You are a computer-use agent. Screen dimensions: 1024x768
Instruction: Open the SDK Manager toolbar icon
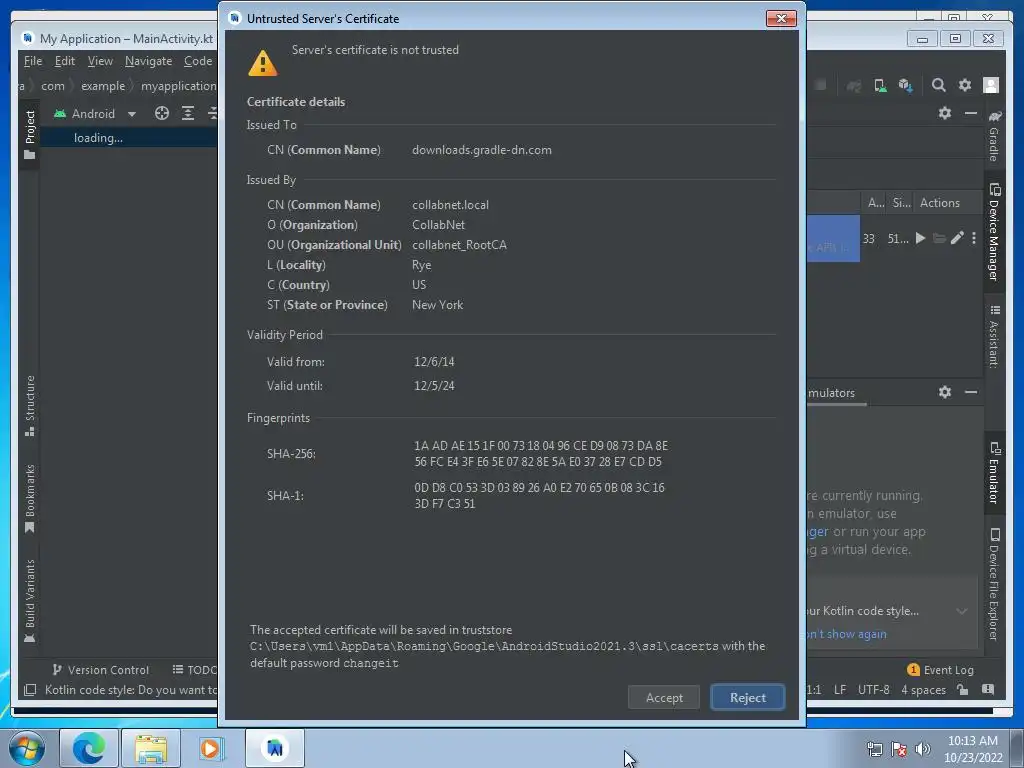pyautogui.click(x=905, y=86)
